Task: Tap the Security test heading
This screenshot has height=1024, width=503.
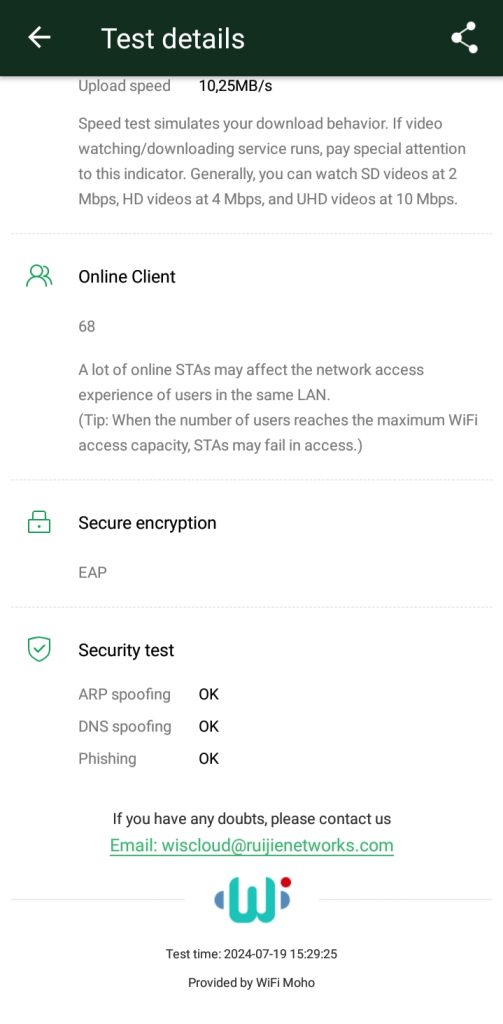Action: pos(126,650)
